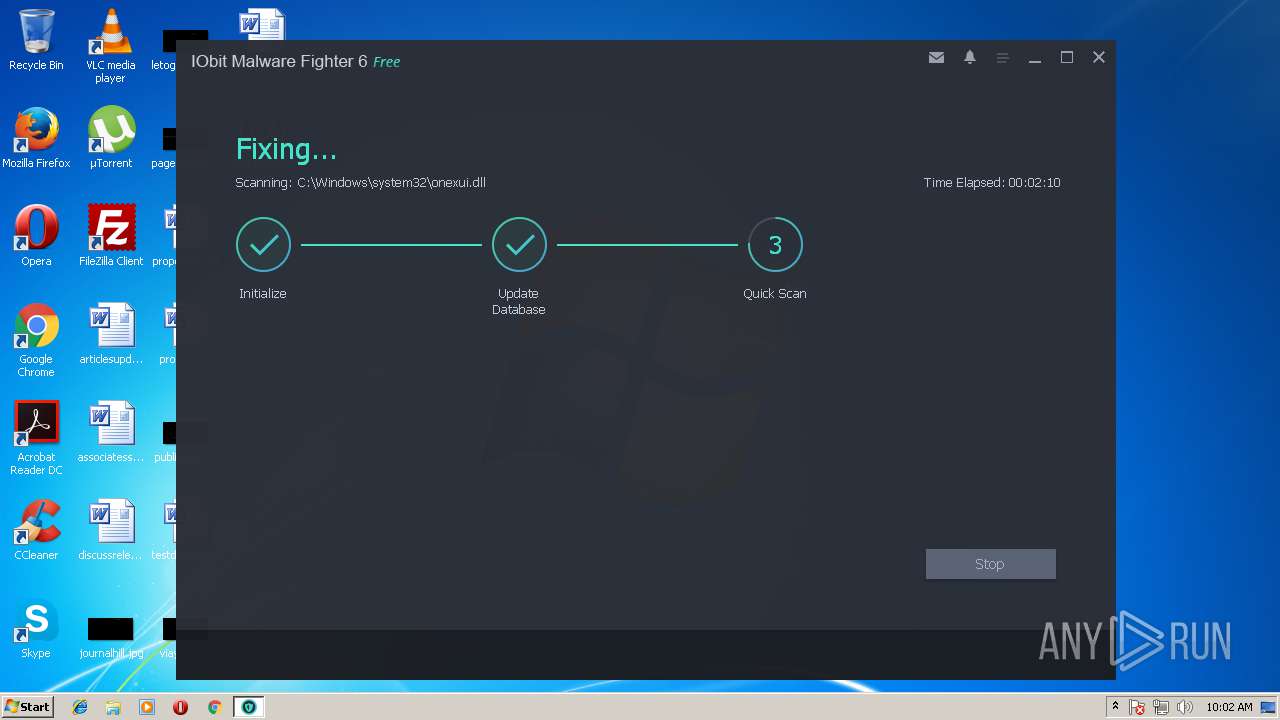Image resolution: width=1280 pixels, height=720 pixels.
Task: Select the CCleaner desktop shortcut
Action: [x=36, y=530]
